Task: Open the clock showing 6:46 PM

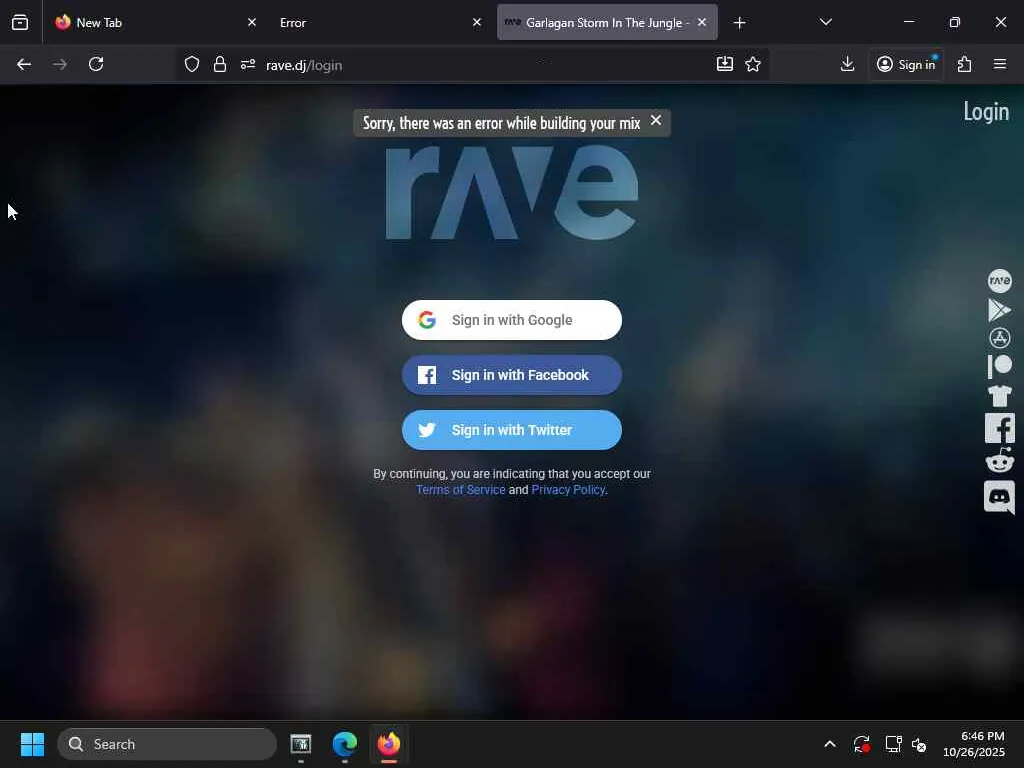Action: (973, 744)
